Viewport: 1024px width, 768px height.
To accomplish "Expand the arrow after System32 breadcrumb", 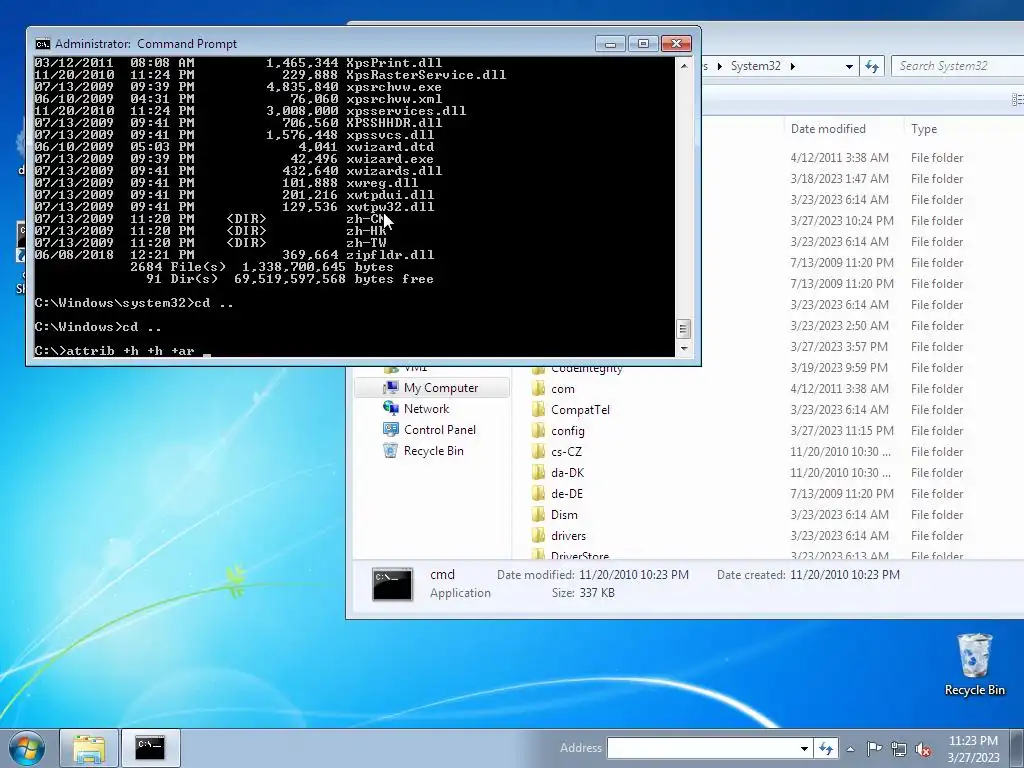I will 793,66.
